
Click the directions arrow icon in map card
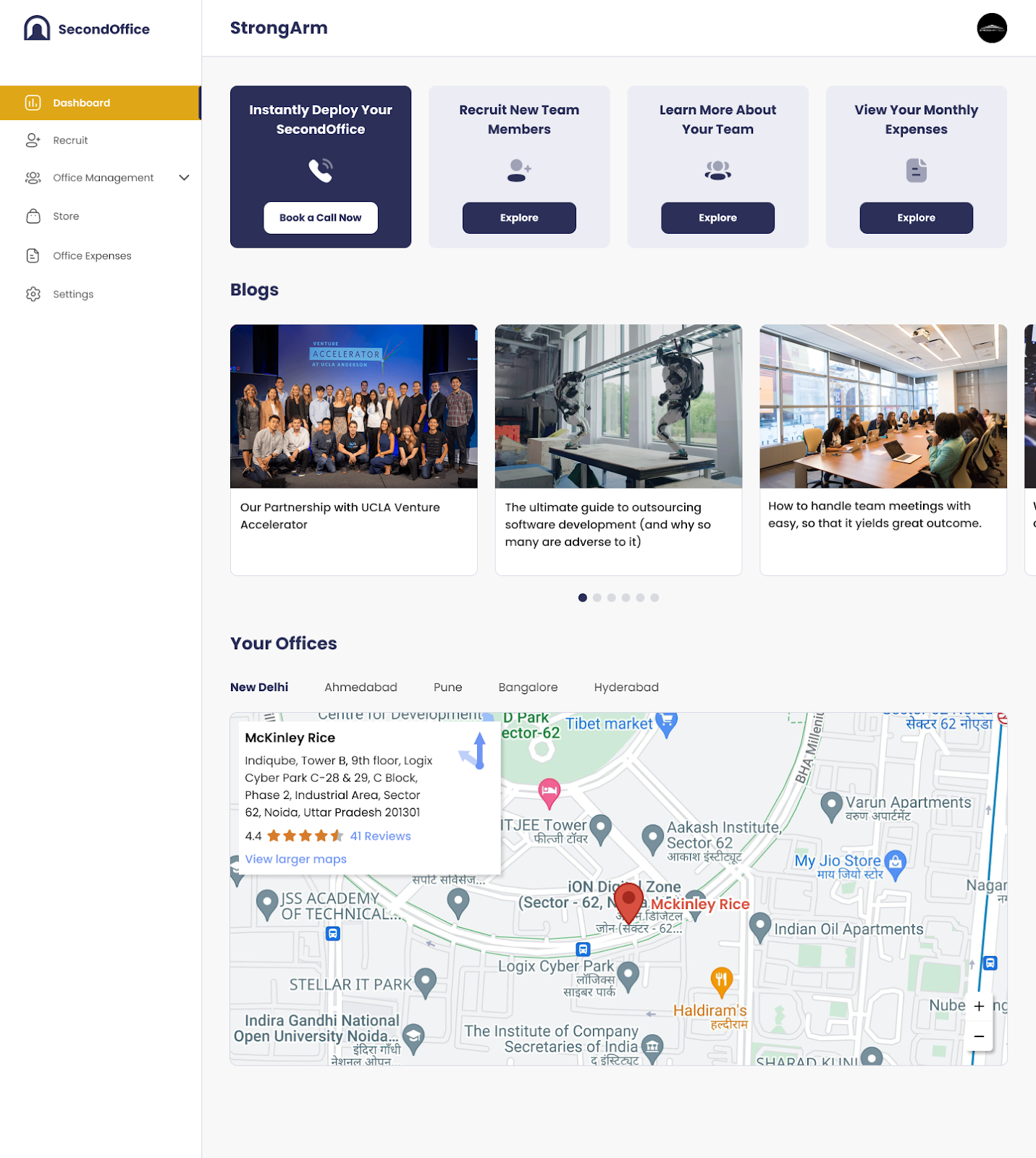pos(473,751)
